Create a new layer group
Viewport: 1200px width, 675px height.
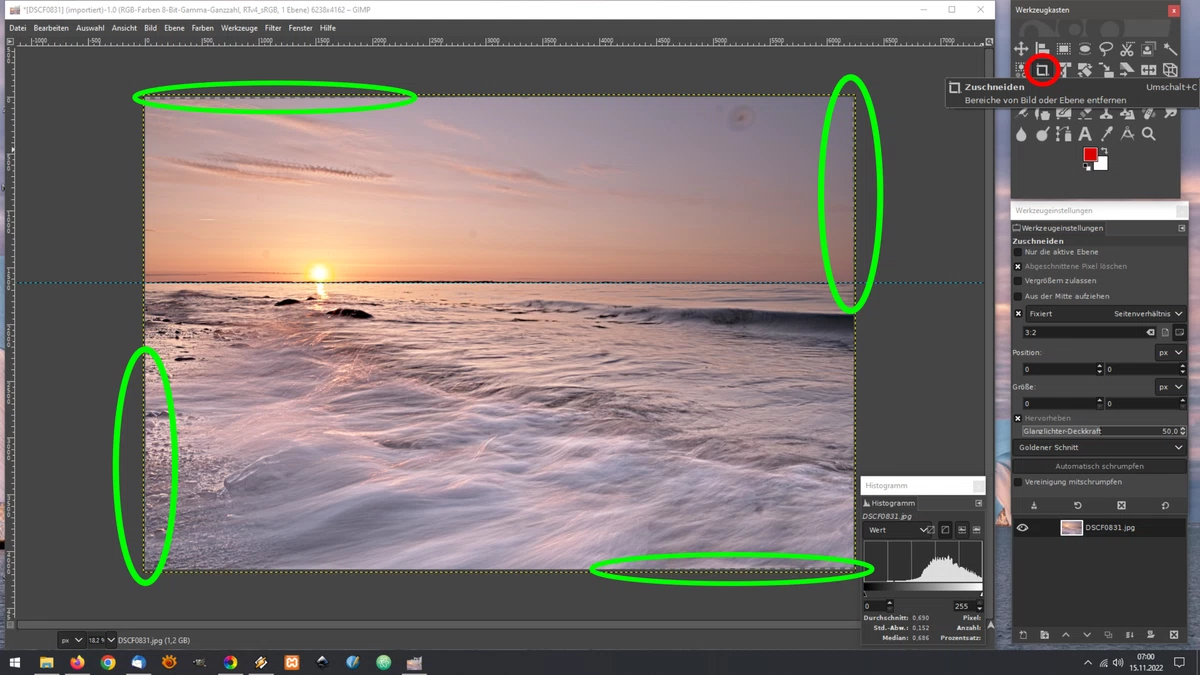click(1044, 635)
